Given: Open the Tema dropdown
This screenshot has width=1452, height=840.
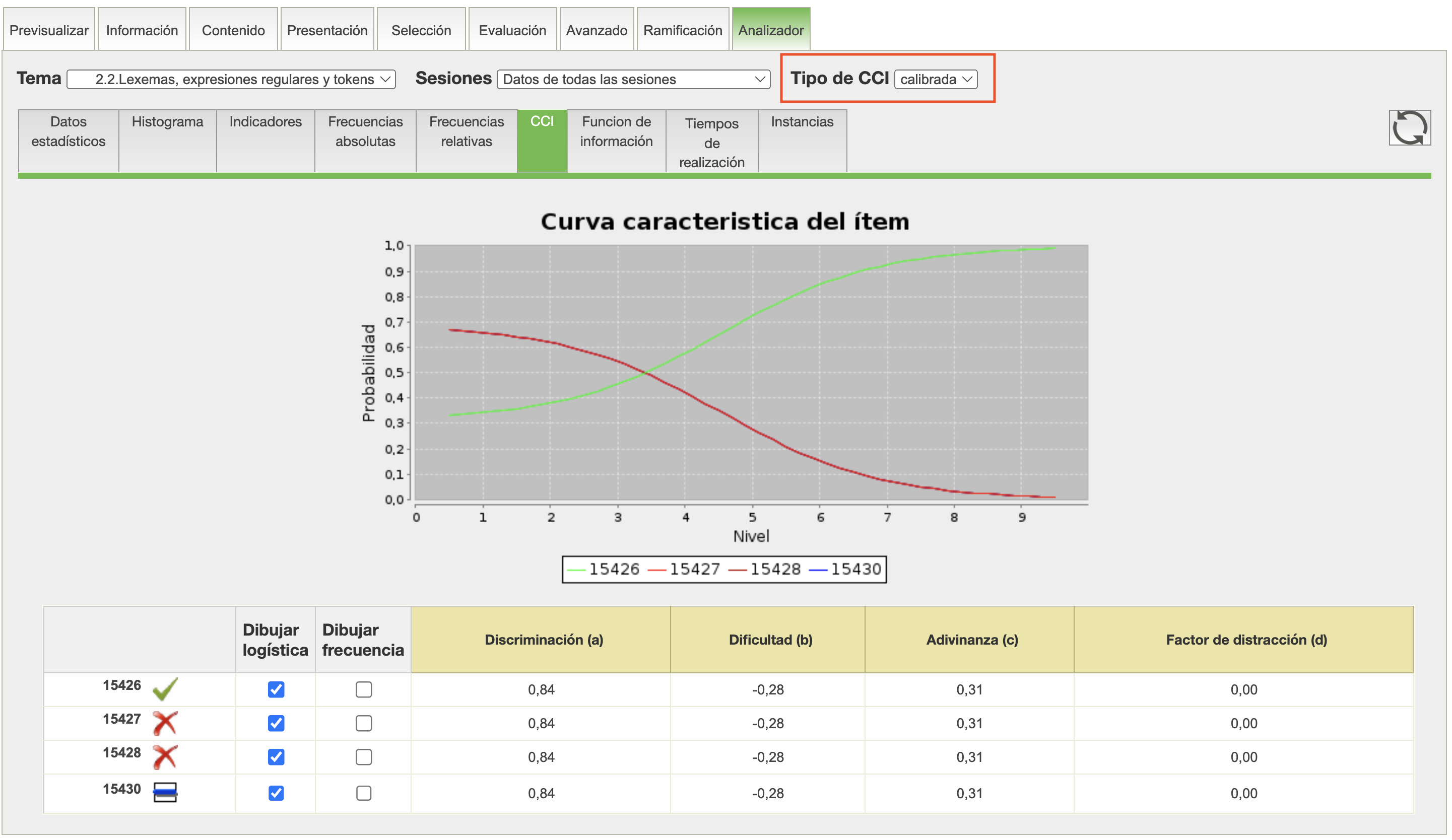Looking at the screenshot, I should [231, 79].
